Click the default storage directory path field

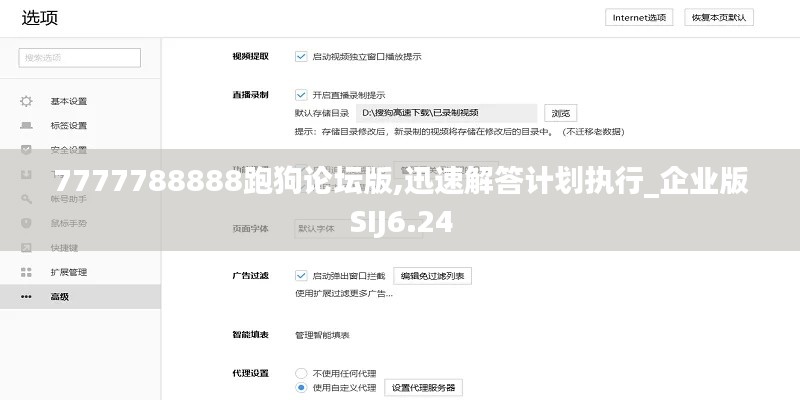(446, 113)
